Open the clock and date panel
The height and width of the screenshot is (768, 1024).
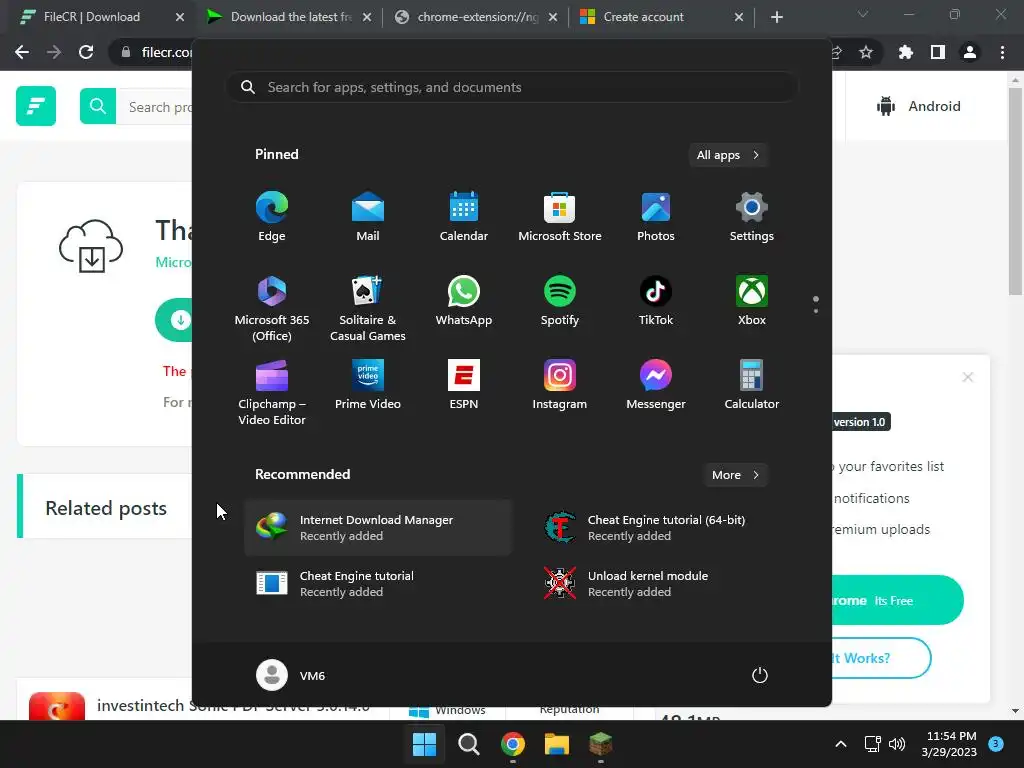(x=950, y=744)
